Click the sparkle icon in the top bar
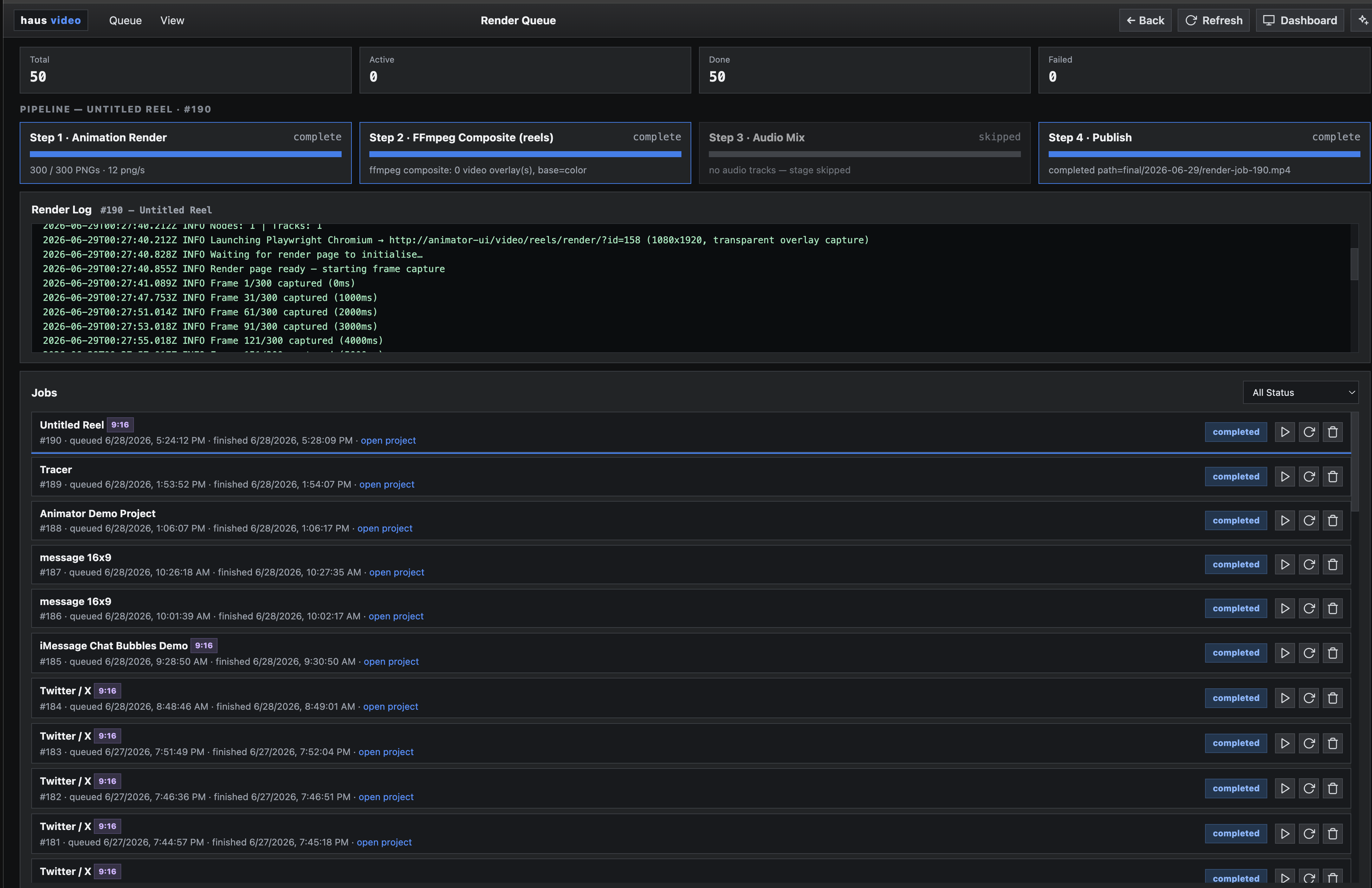This screenshot has width=1372, height=888. pyautogui.click(x=1362, y=20)
